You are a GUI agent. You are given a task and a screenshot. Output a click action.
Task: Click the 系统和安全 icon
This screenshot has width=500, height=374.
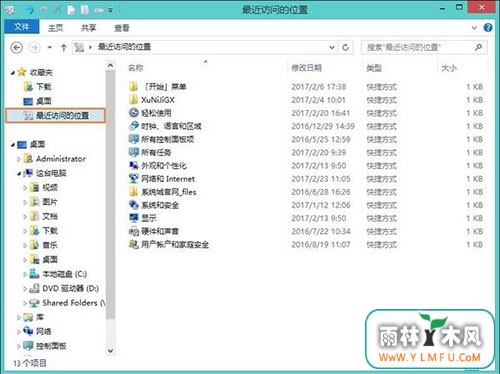pos(133,205)
